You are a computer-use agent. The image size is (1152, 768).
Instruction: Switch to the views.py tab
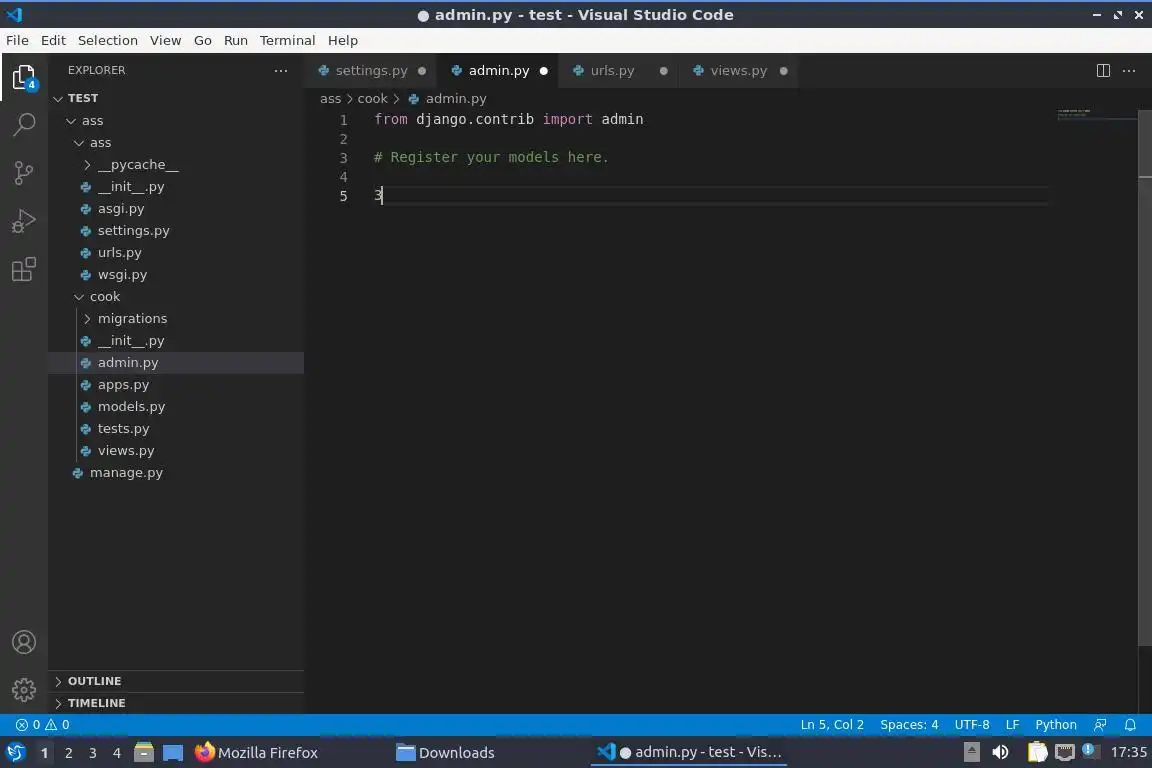pos(738,71)
